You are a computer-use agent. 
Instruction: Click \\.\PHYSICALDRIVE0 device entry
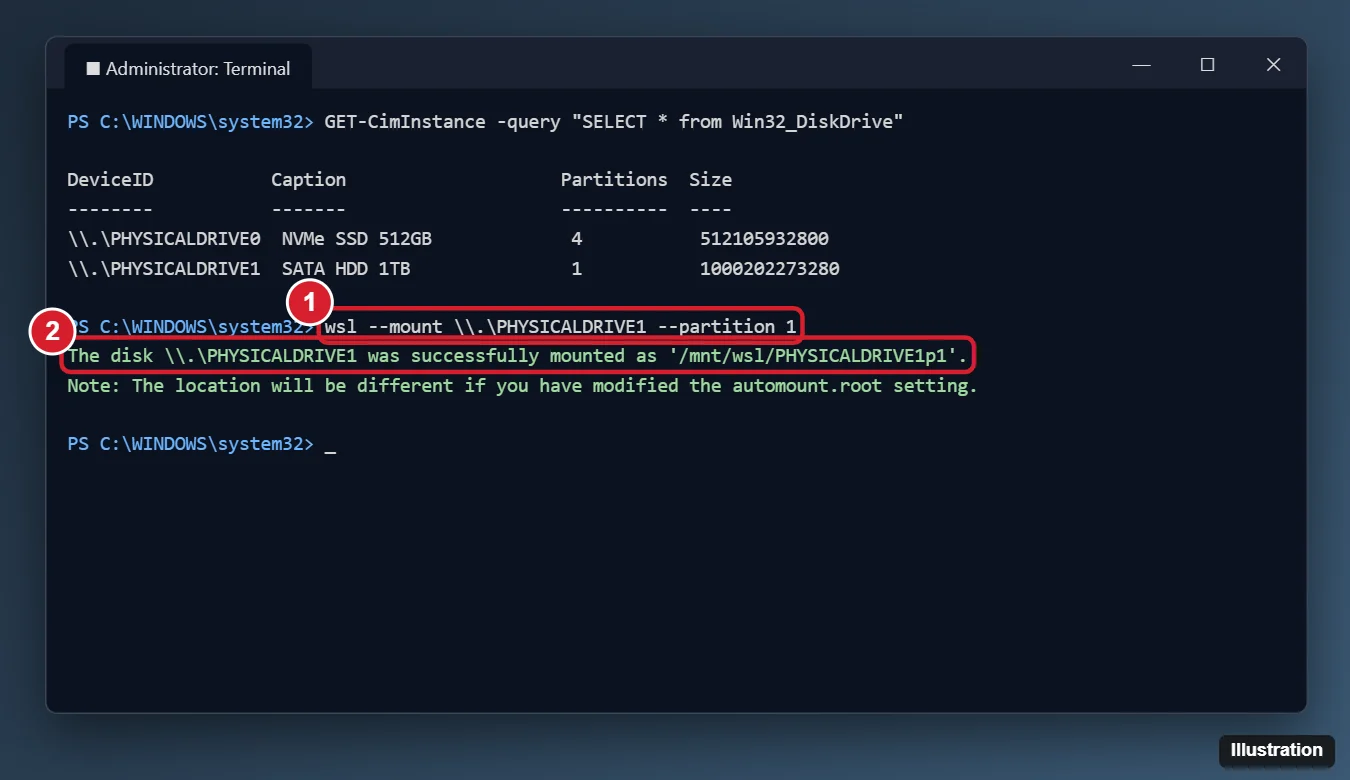164,239
